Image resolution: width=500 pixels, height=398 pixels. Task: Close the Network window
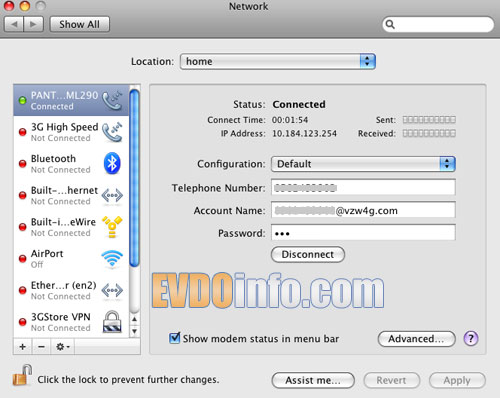point(9,6)
